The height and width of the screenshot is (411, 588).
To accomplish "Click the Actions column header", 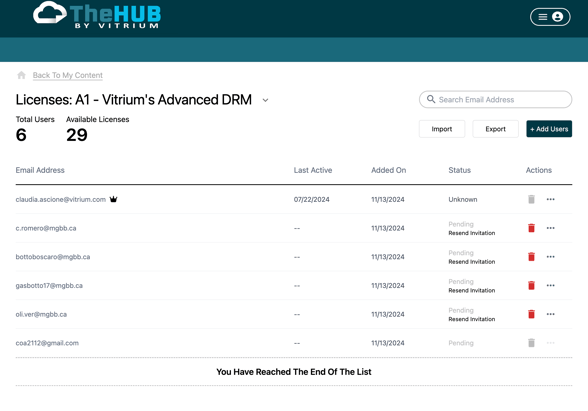I will [x=538, y=170].
